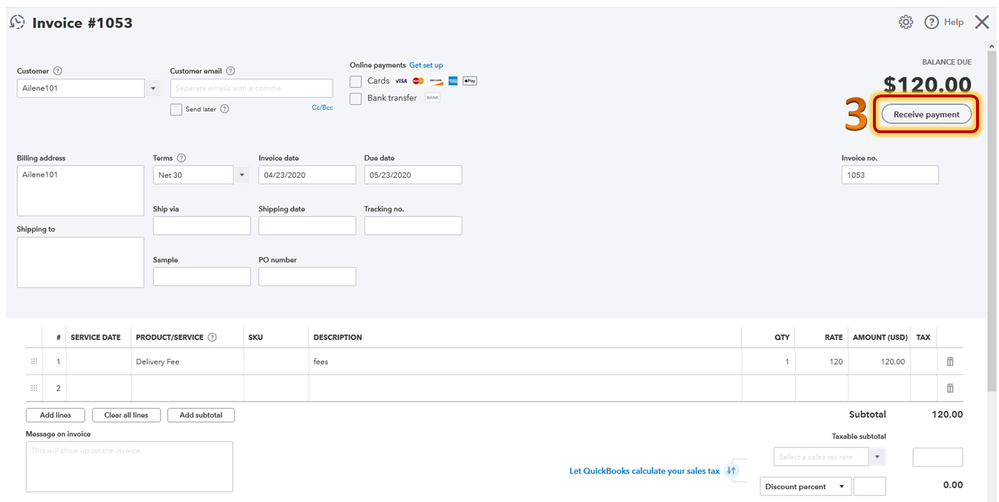
Task: Click the Visa card logo
Action: click(401, 81)
